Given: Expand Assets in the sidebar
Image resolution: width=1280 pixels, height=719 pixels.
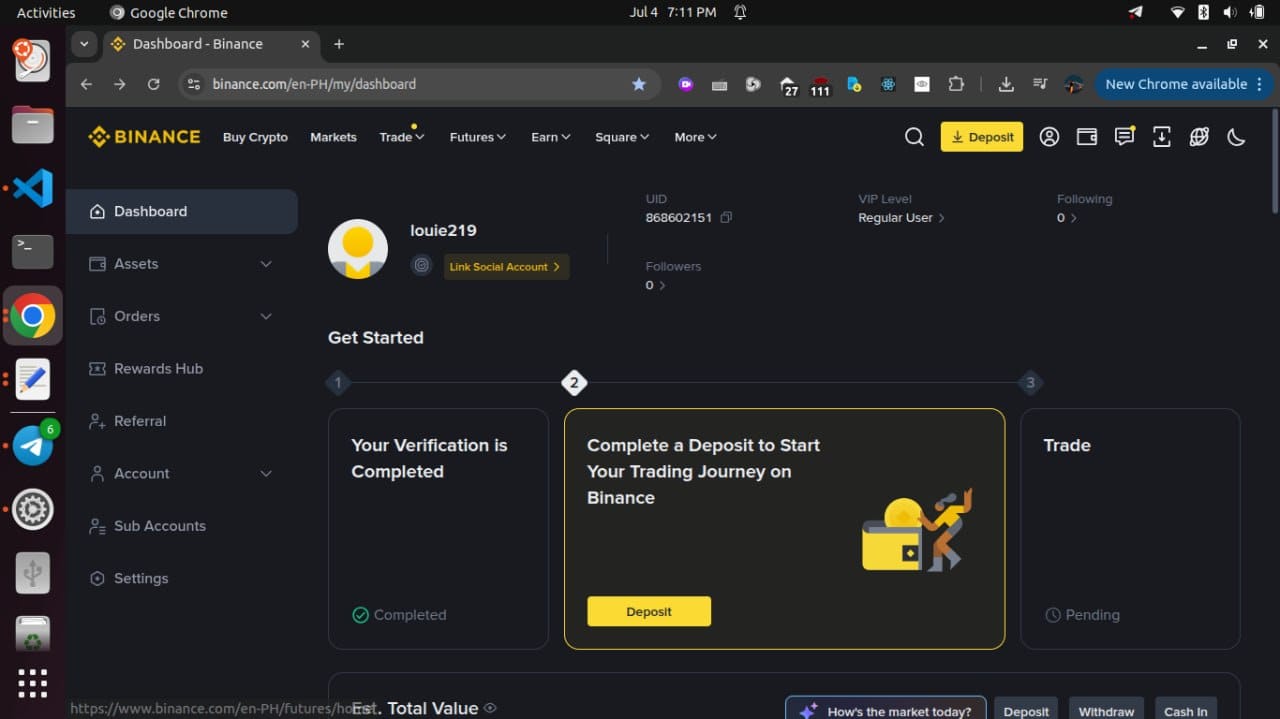Looking at the screenshot, I should [x=181, y=264].
